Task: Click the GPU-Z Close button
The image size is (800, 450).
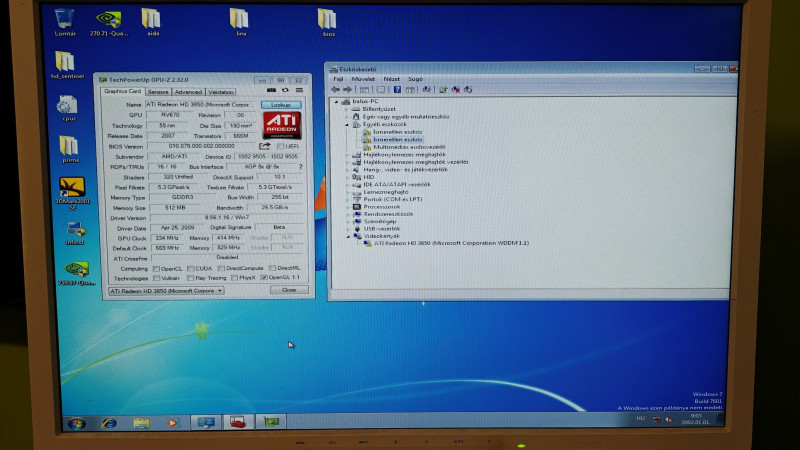Action: 289,290
